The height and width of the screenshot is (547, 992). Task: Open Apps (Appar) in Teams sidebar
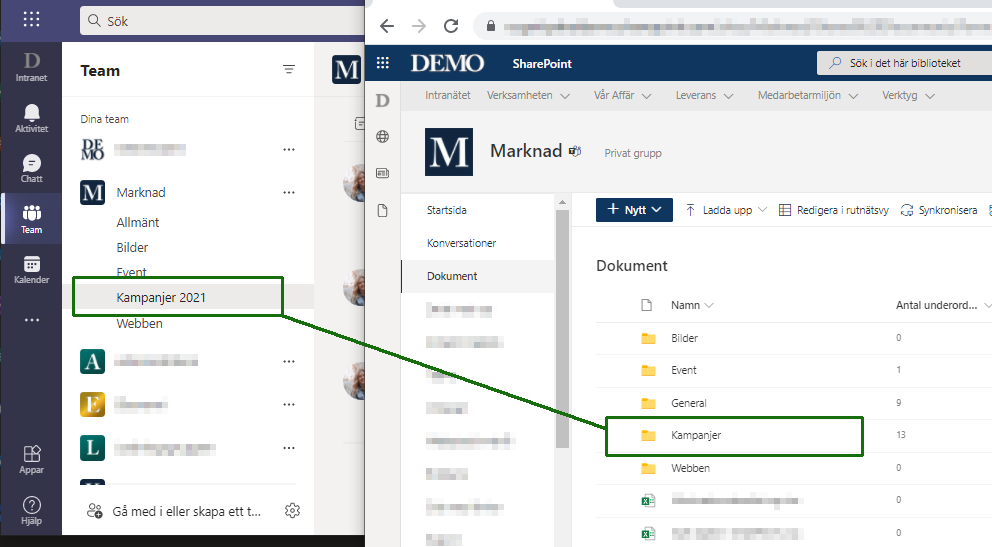(x=31, y=459)
